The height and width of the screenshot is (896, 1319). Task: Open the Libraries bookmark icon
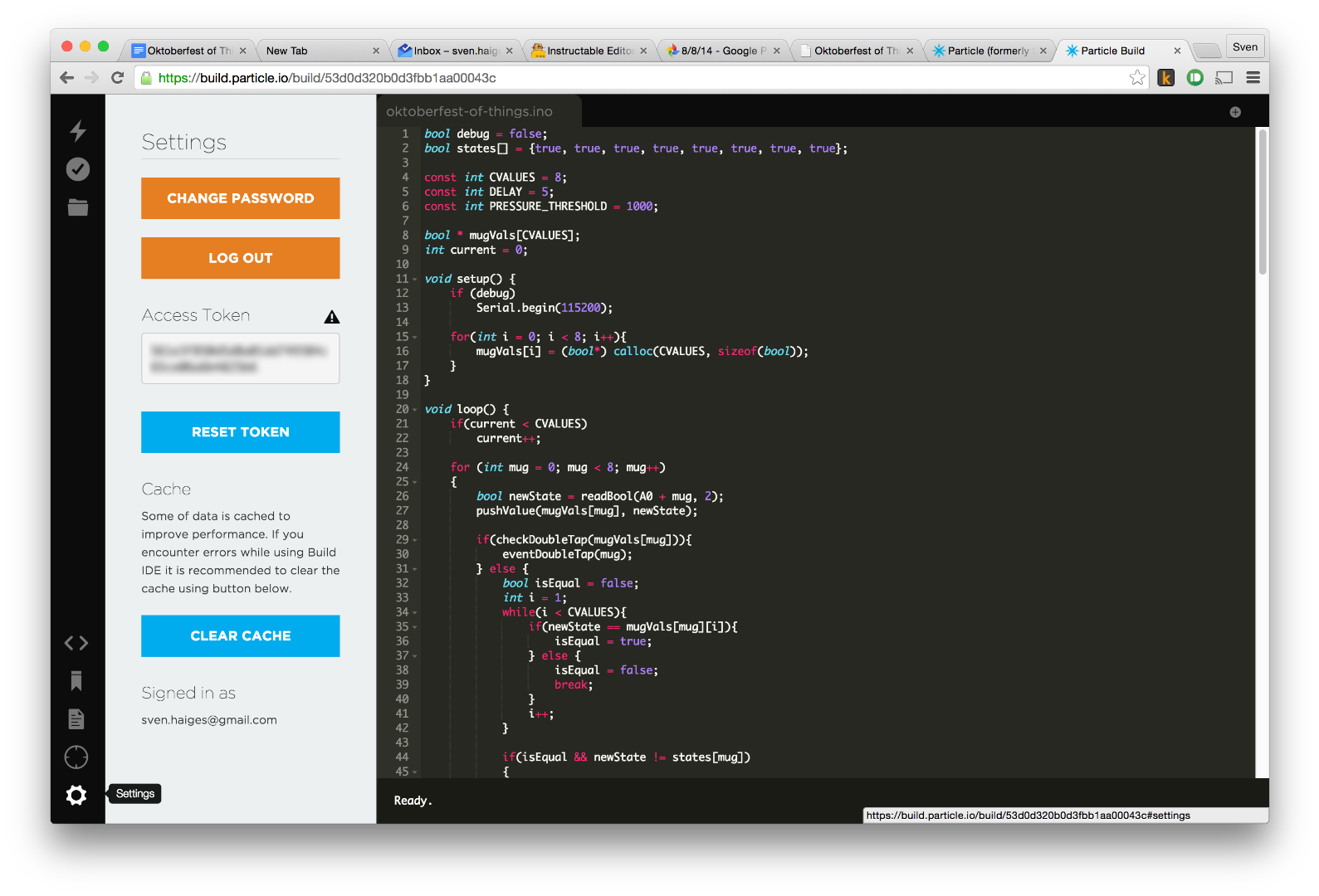(x=76, y=681)
